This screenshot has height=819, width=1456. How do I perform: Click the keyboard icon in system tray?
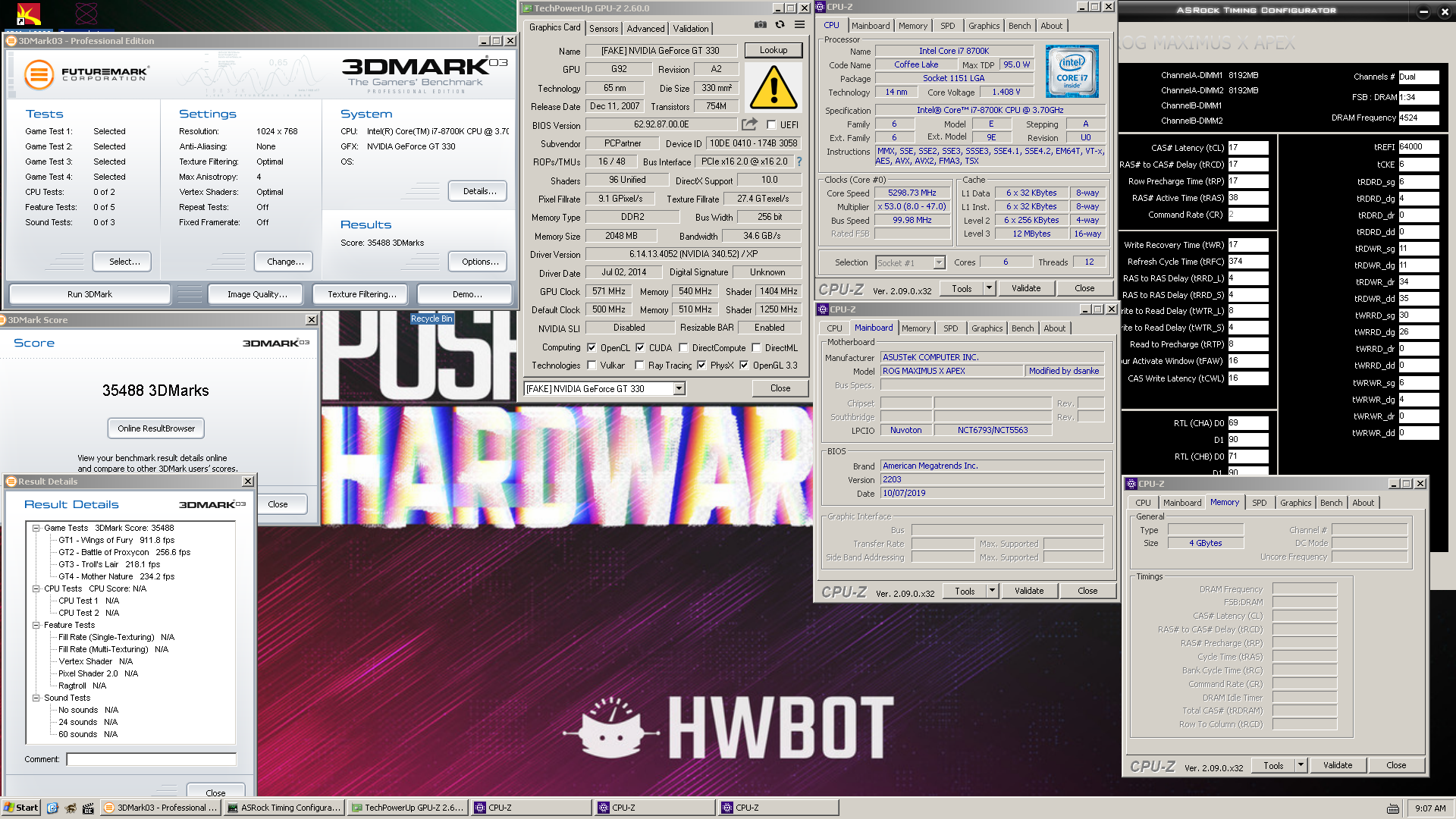(1393, 808)
